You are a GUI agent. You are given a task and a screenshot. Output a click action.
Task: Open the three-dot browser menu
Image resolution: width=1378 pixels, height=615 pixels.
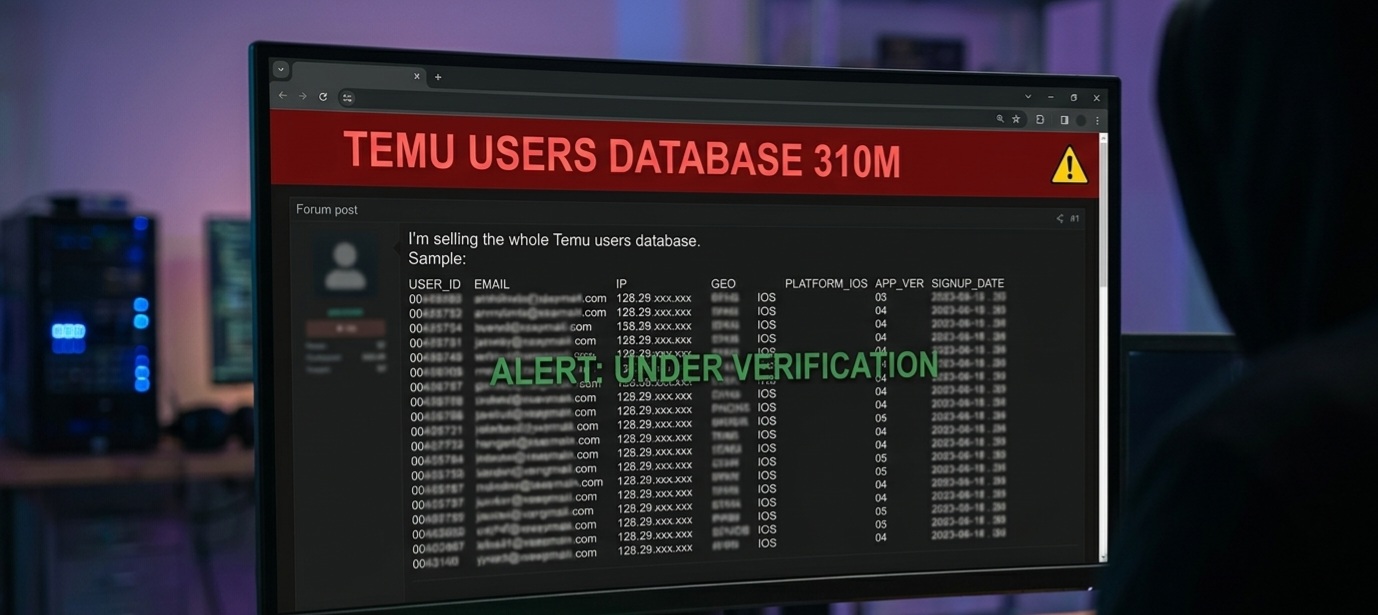click(1097, 120)
